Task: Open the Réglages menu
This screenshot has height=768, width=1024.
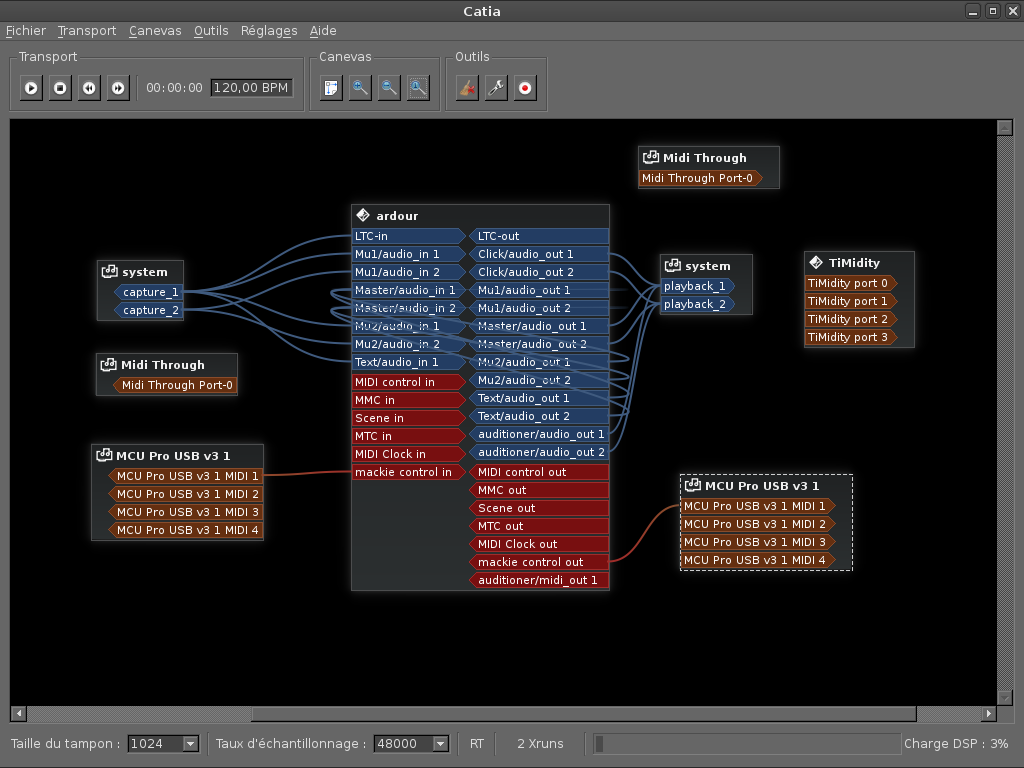Action: [x=269, y=31]
